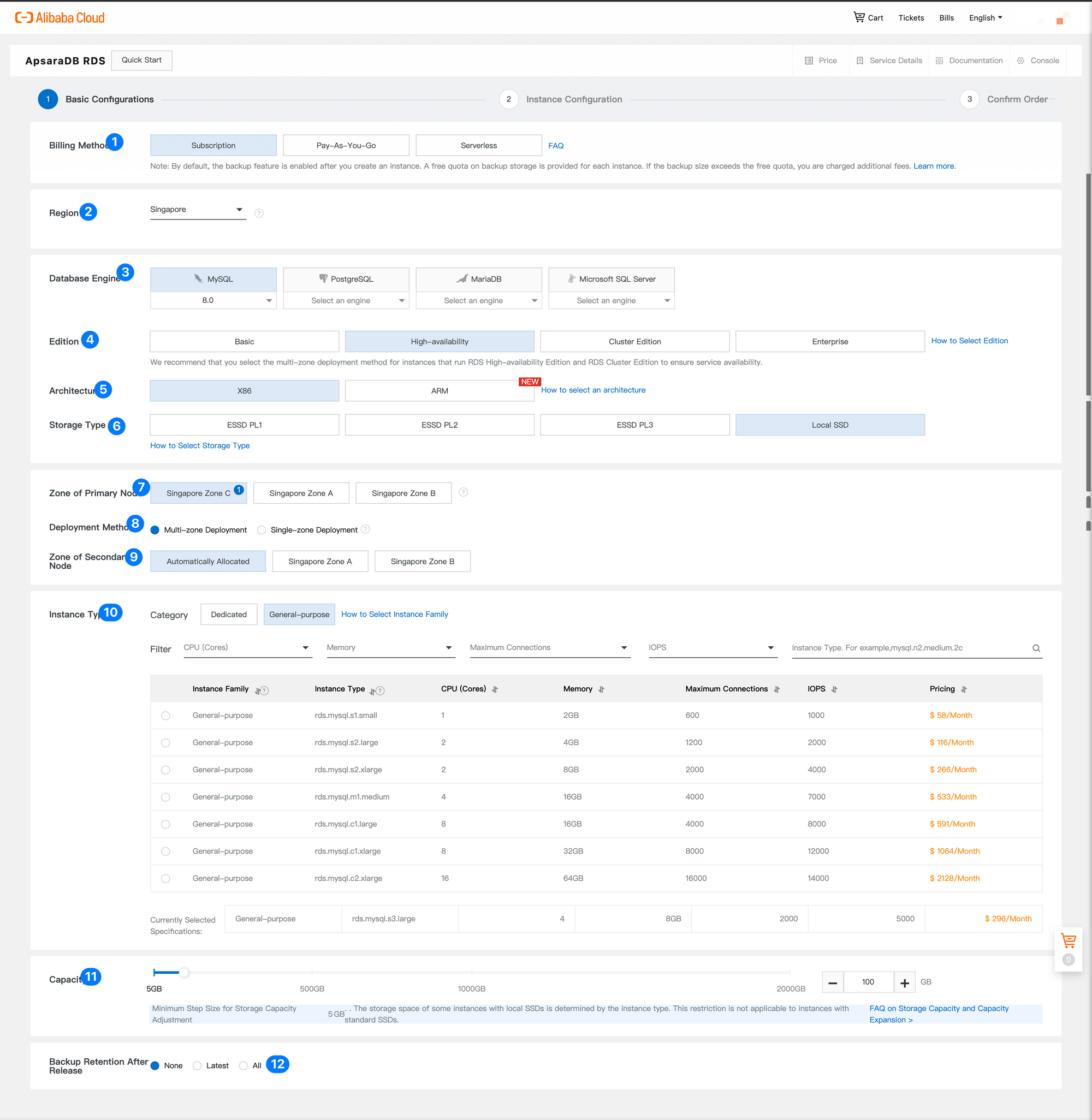Expand the CPU (Cores) filter dropdown
The image size is (1092, 1120).
[x=247, y=648]
